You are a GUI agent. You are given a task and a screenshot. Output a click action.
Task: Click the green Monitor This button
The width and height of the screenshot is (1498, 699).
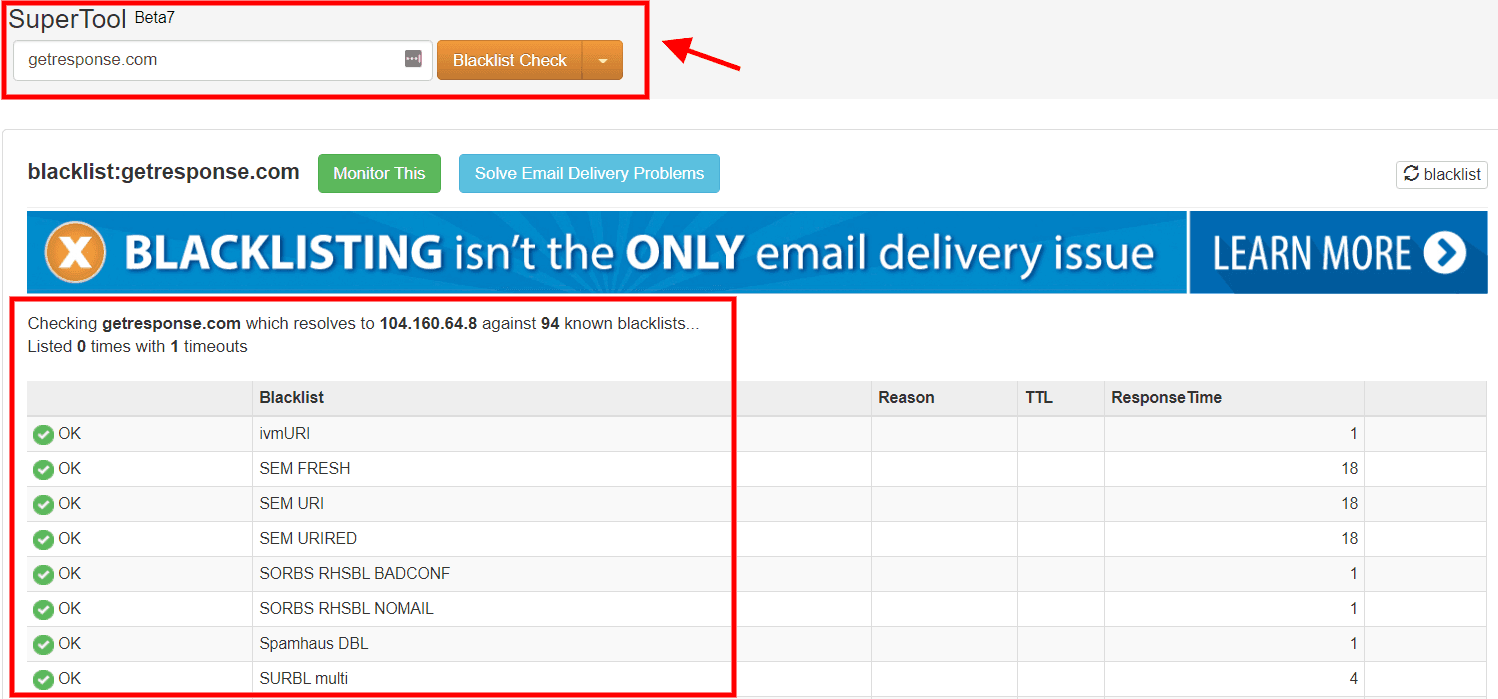[379, 173]
